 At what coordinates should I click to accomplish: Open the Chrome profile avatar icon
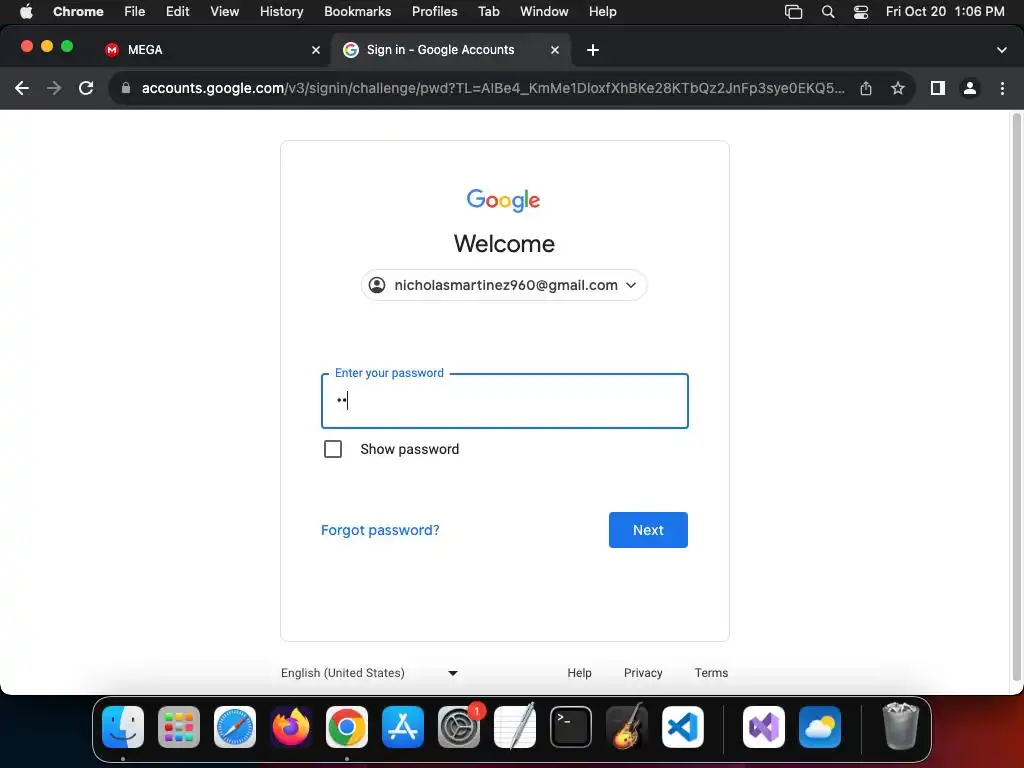970,88
